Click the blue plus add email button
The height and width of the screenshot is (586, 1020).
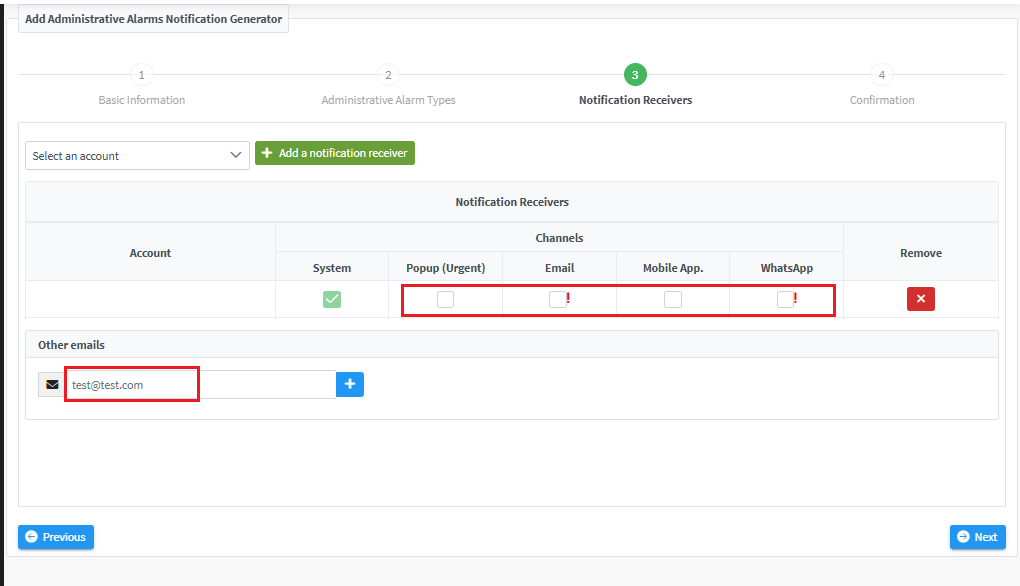coord(350,384)
